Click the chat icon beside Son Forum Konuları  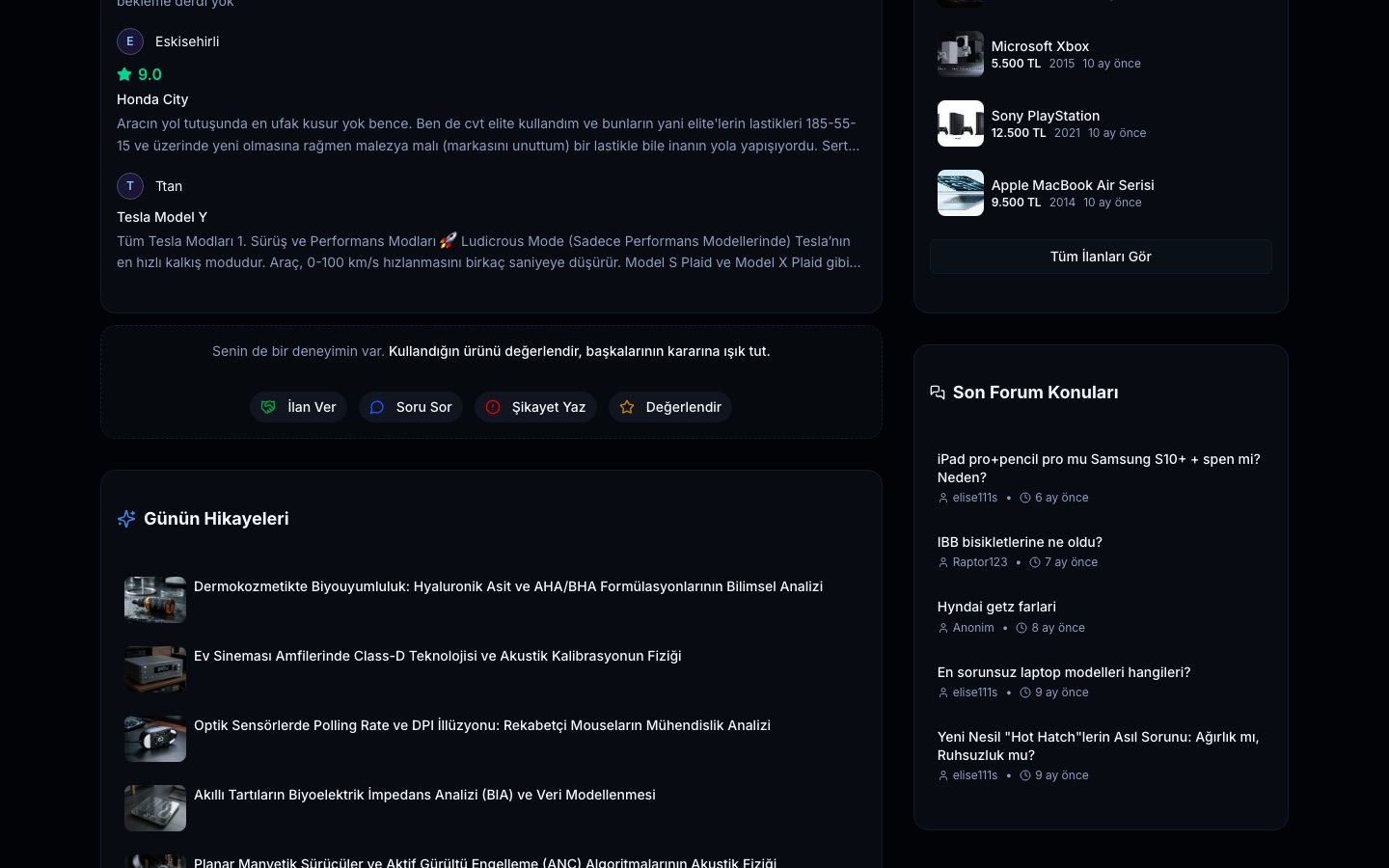938,393
